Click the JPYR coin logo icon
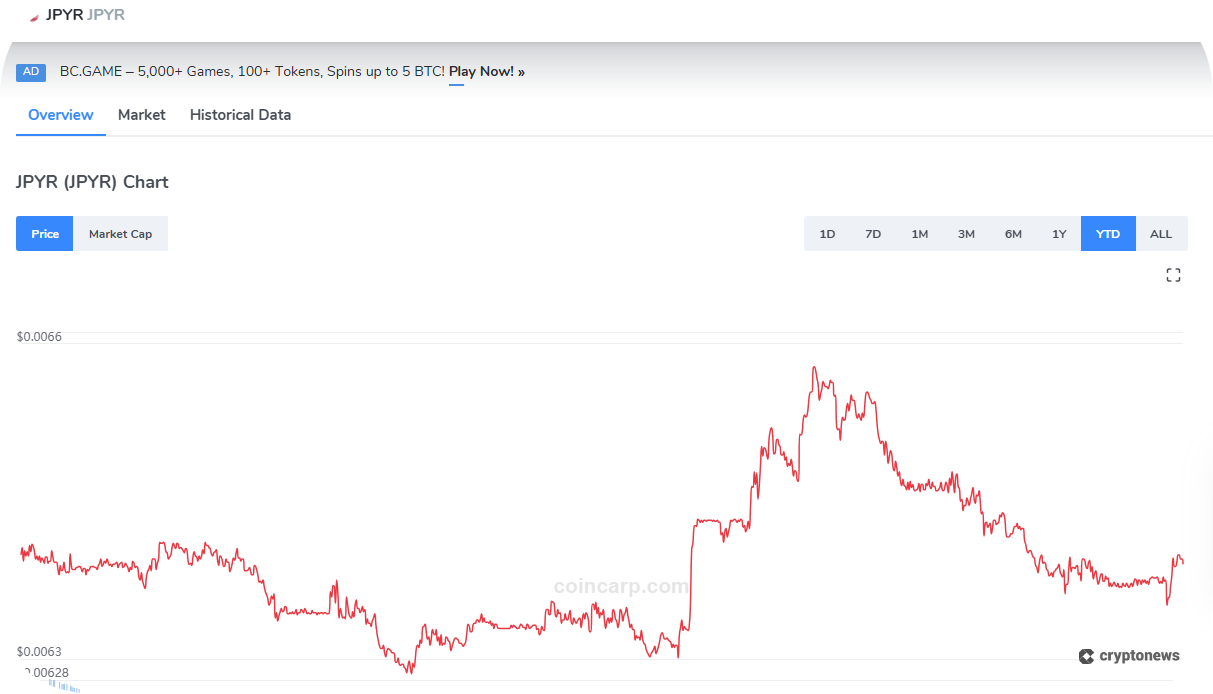This screenshot has width=1213, height=694. (x=34, y=16)
